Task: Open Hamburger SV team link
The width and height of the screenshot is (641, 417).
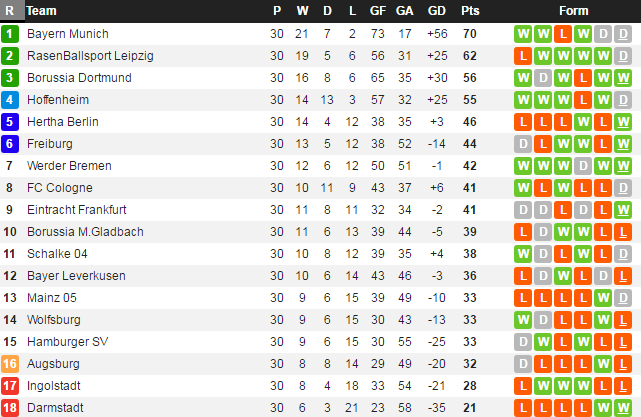Action: [67, 341]
